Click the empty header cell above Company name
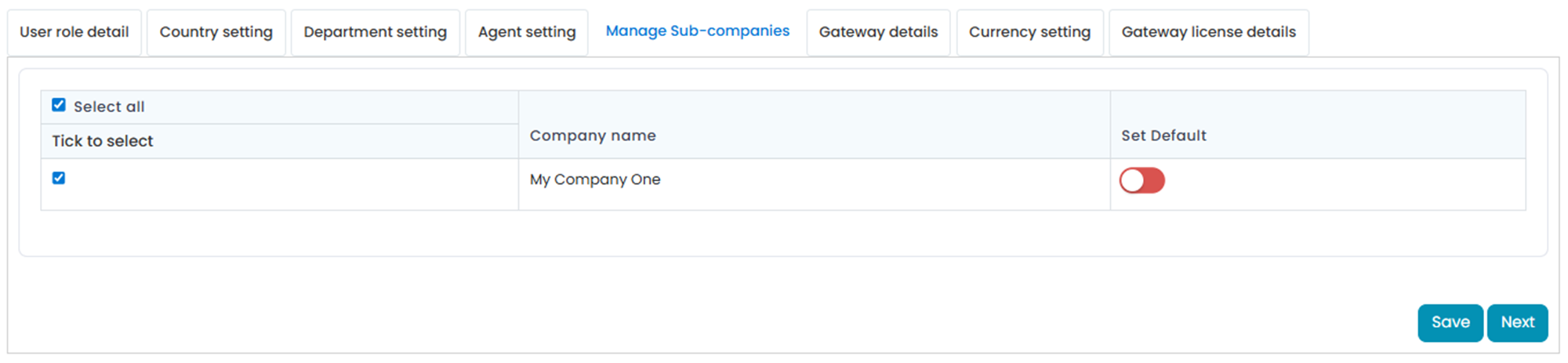The width and height of the screenshot is (1568, 363). pos(814,106)
